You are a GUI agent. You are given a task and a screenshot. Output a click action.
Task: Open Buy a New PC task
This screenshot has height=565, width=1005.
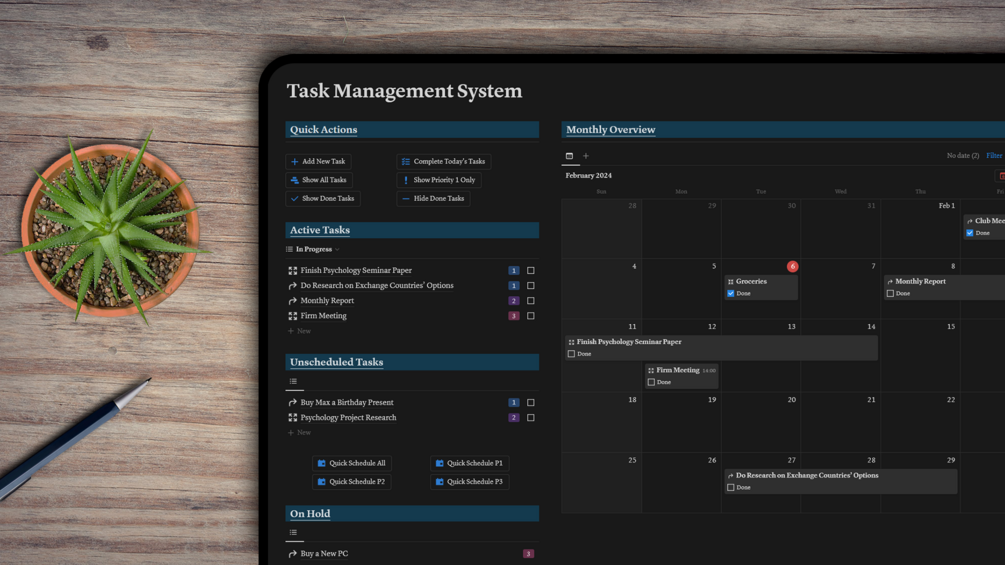click(324, 553)
